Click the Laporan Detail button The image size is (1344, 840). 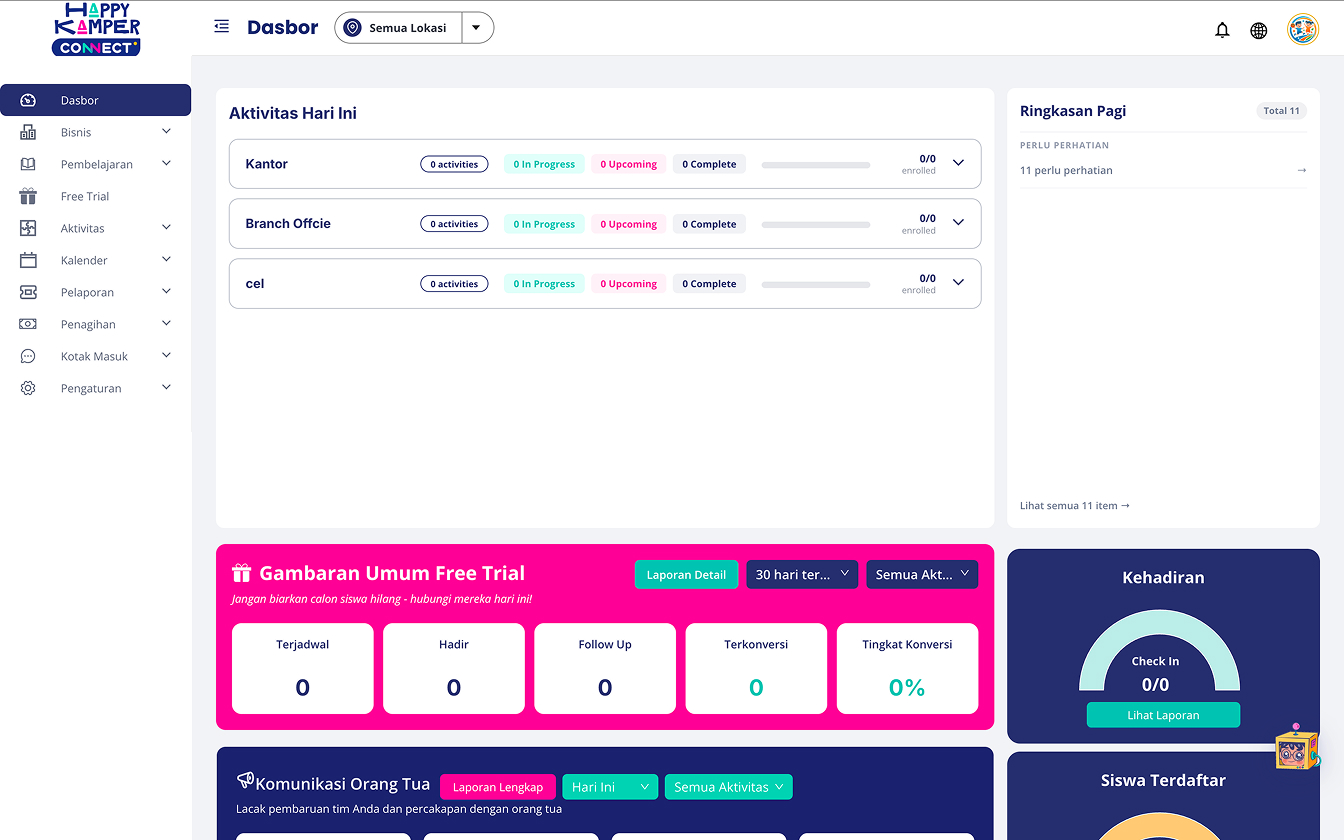click(x=686, y=574)
